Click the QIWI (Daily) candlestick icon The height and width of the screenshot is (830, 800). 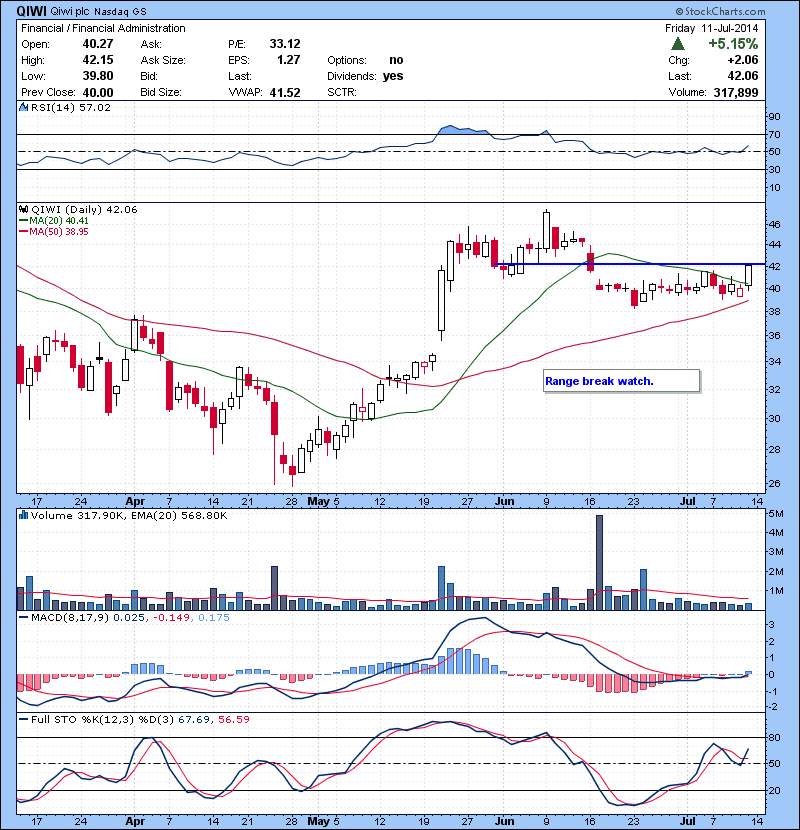pyautogui.click(x=23, y=210)
